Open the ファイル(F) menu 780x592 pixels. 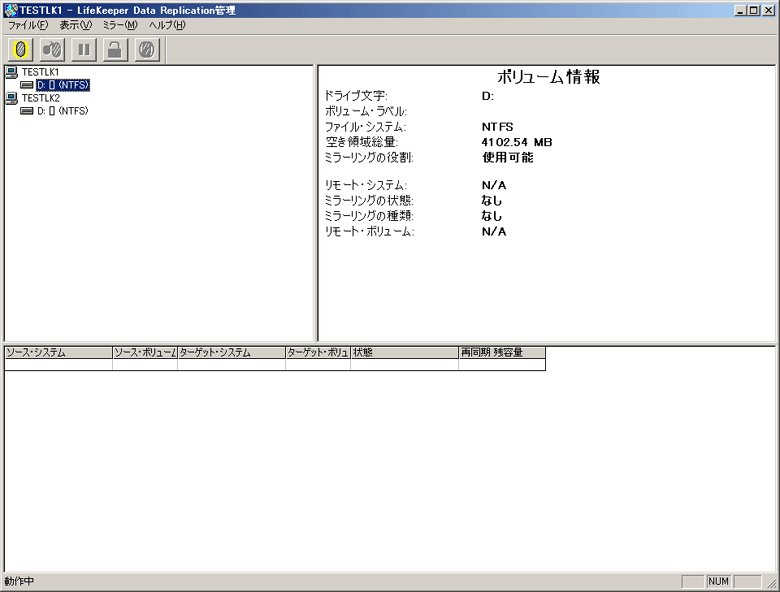tap(28, 25)
